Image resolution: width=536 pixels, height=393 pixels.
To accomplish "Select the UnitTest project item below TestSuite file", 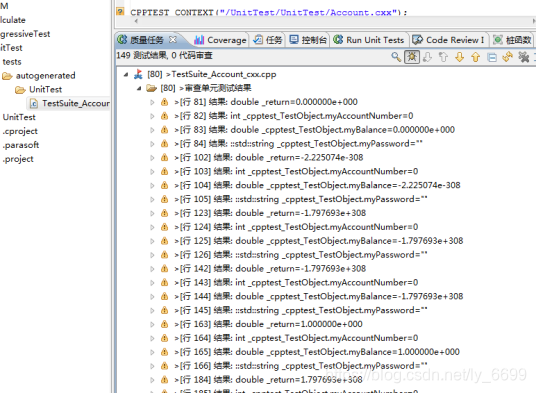I will coord(19,117).
